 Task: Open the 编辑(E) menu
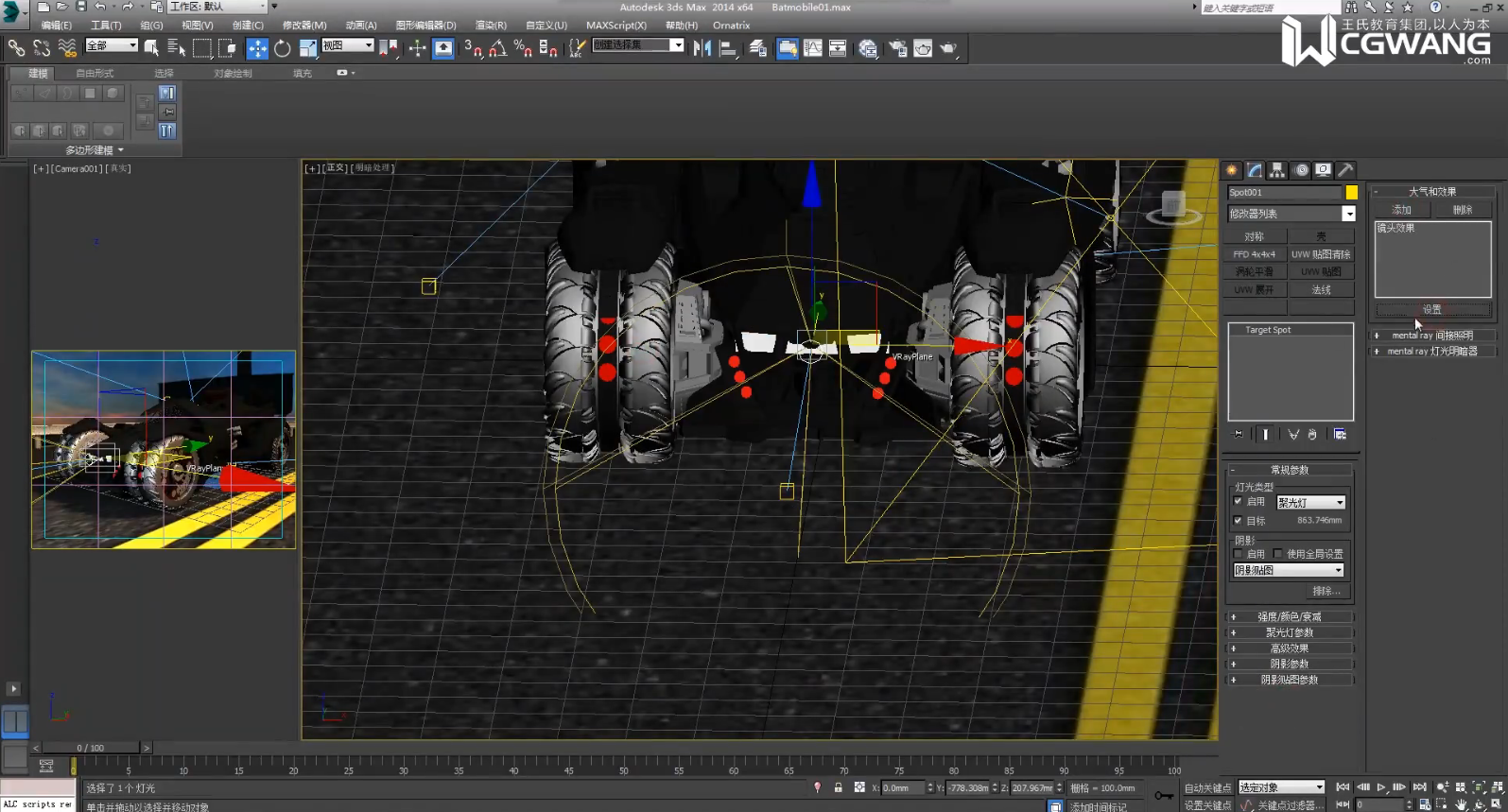click(56, 26)
